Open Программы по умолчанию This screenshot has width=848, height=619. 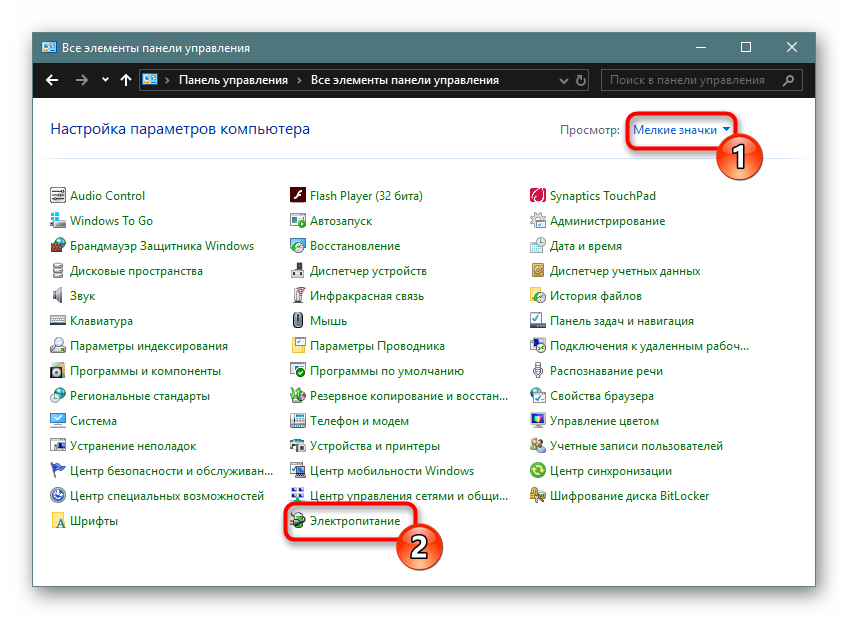[x=387, y=370]
